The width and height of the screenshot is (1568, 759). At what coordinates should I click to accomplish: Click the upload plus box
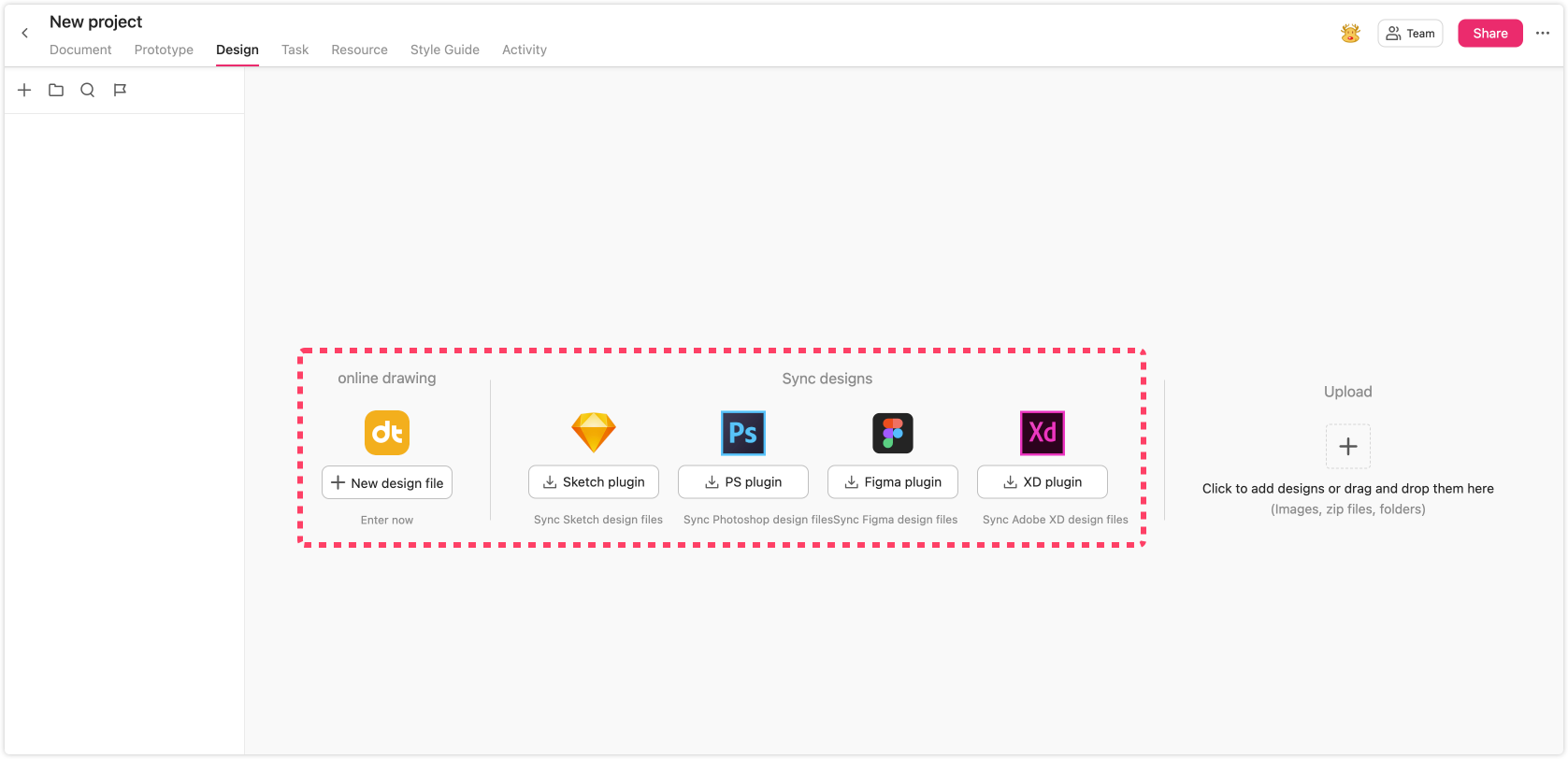coord(1348,446)
